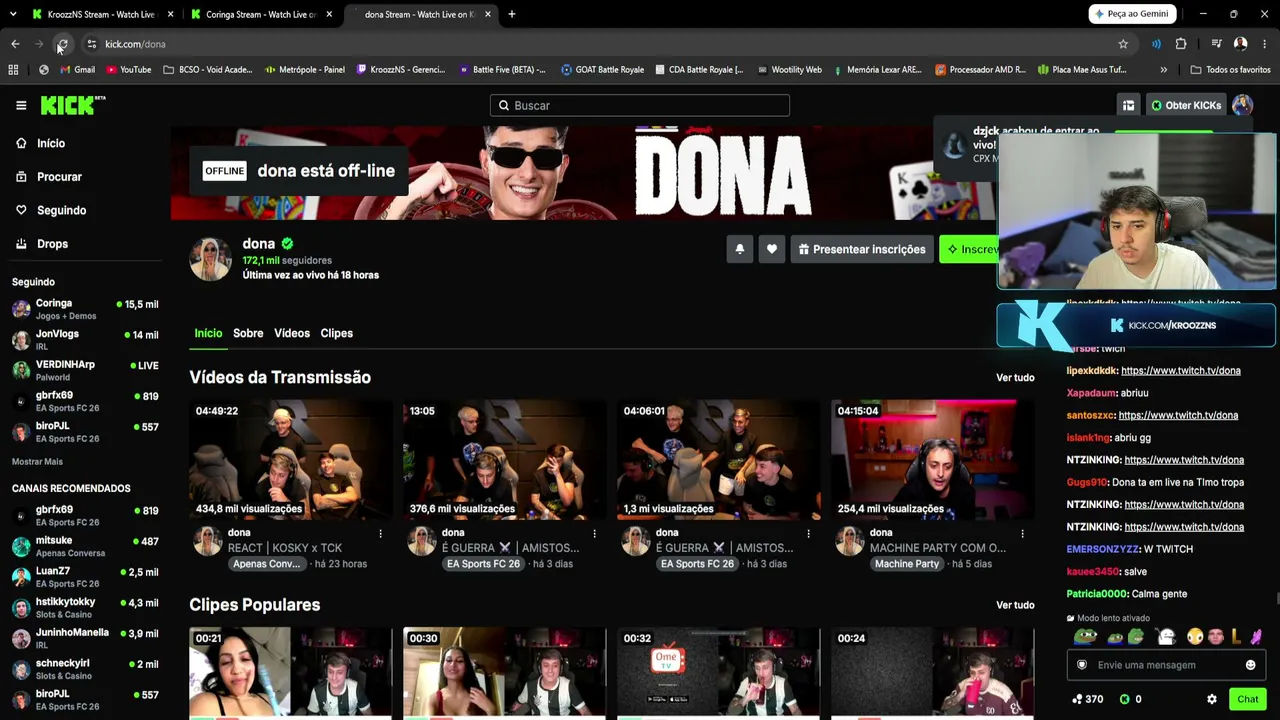The width and height of the screenshot is (1280, 720).
Task: Open lipexkdkdk's twitch.tv/dona chat link
Action: 1180,371
